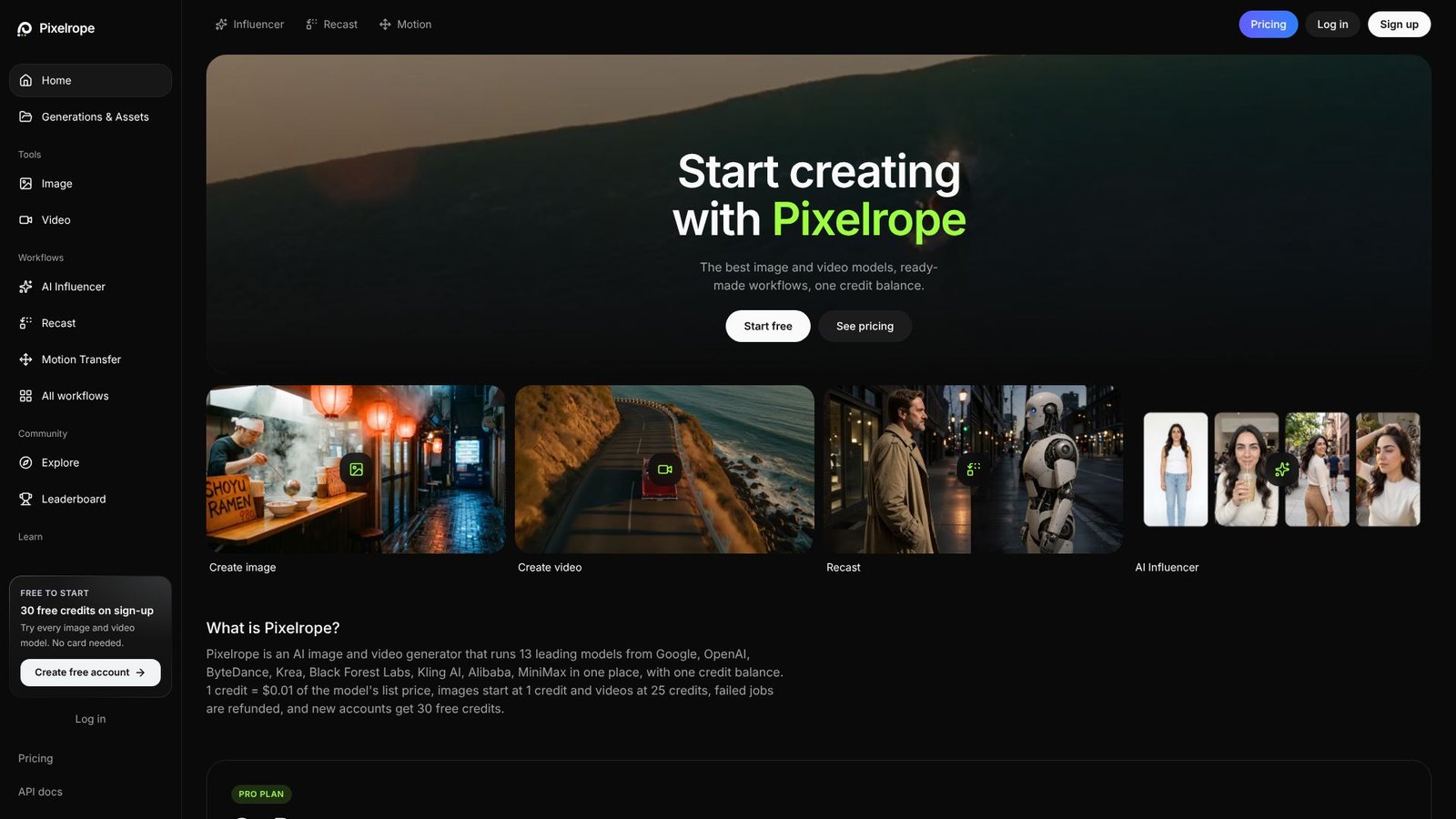The width and height of the screenshot is (1456, 819).
Task: Click the Start free button
Action: [x=768, y=326]
